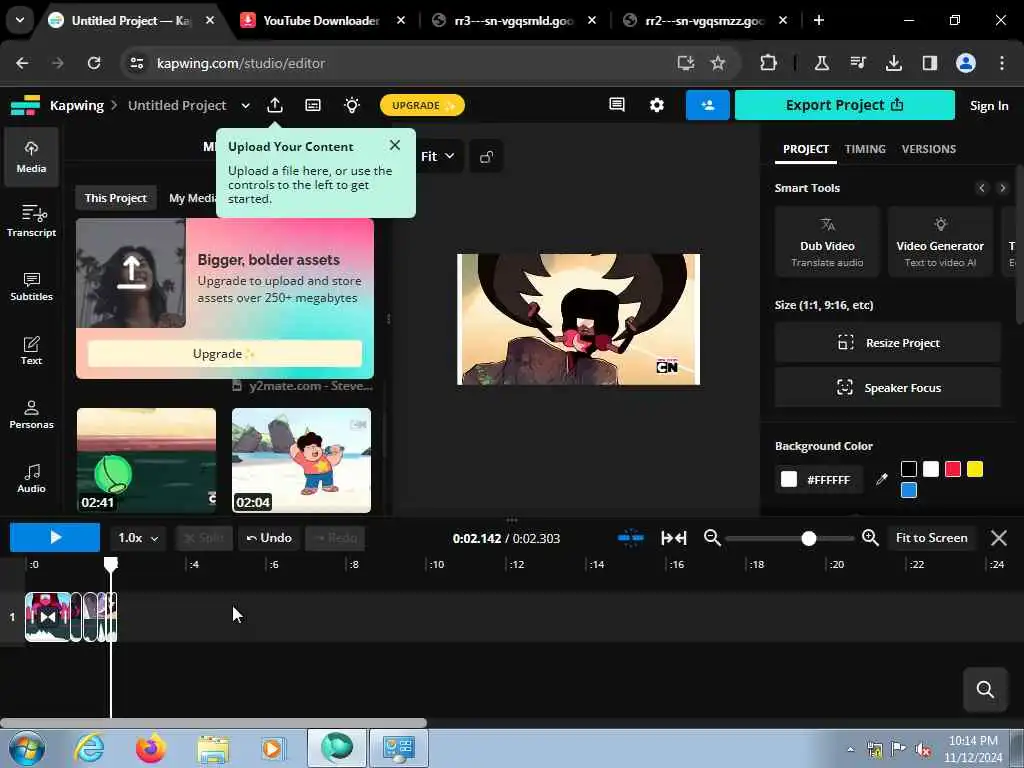
Task: Select the blue background color swatch
Action: [x=908, y=490]
